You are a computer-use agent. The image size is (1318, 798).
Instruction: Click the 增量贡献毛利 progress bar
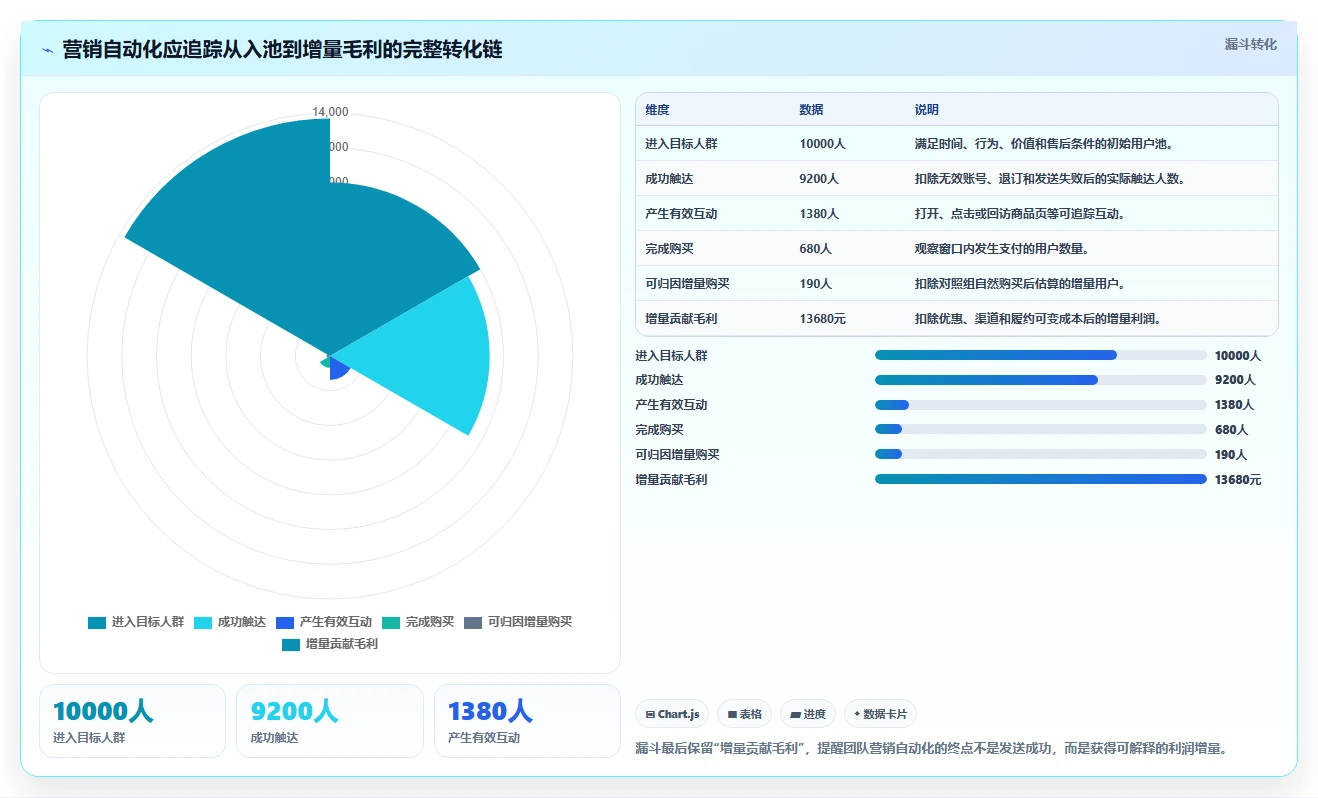click(x=1040, y=479)
